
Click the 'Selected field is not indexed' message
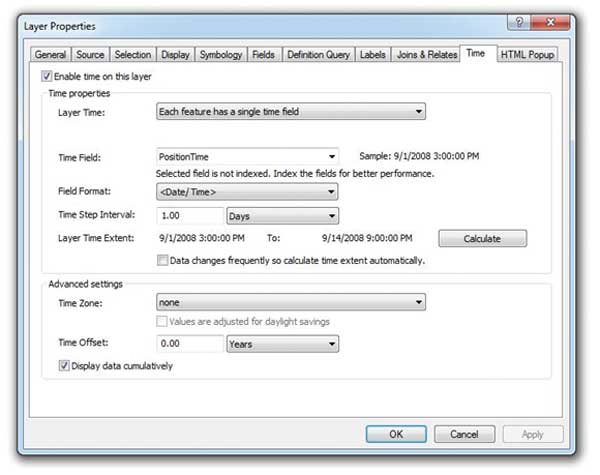(295, 174)
